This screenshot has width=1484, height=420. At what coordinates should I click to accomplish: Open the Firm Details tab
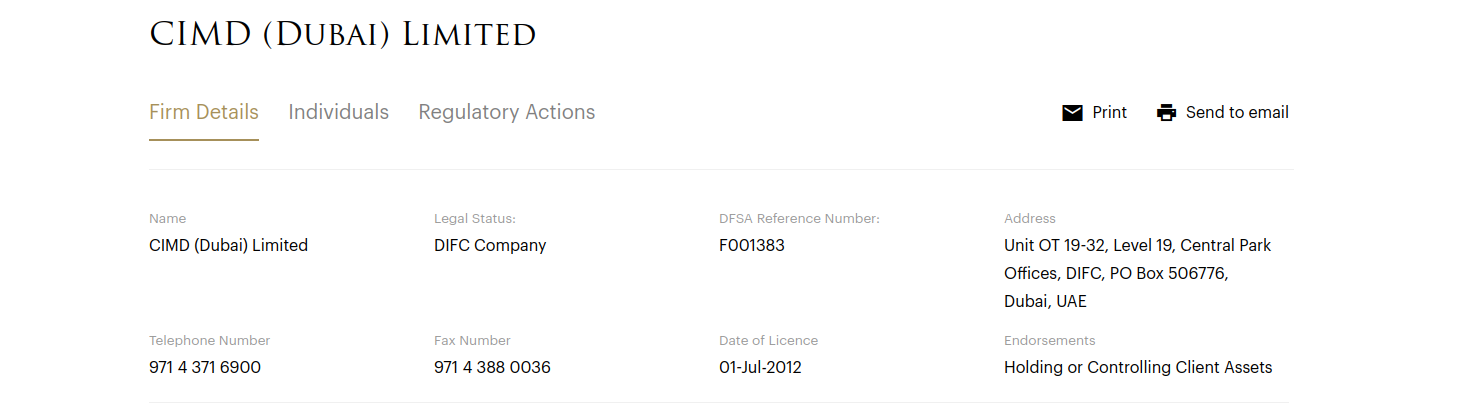coord(204,112)
